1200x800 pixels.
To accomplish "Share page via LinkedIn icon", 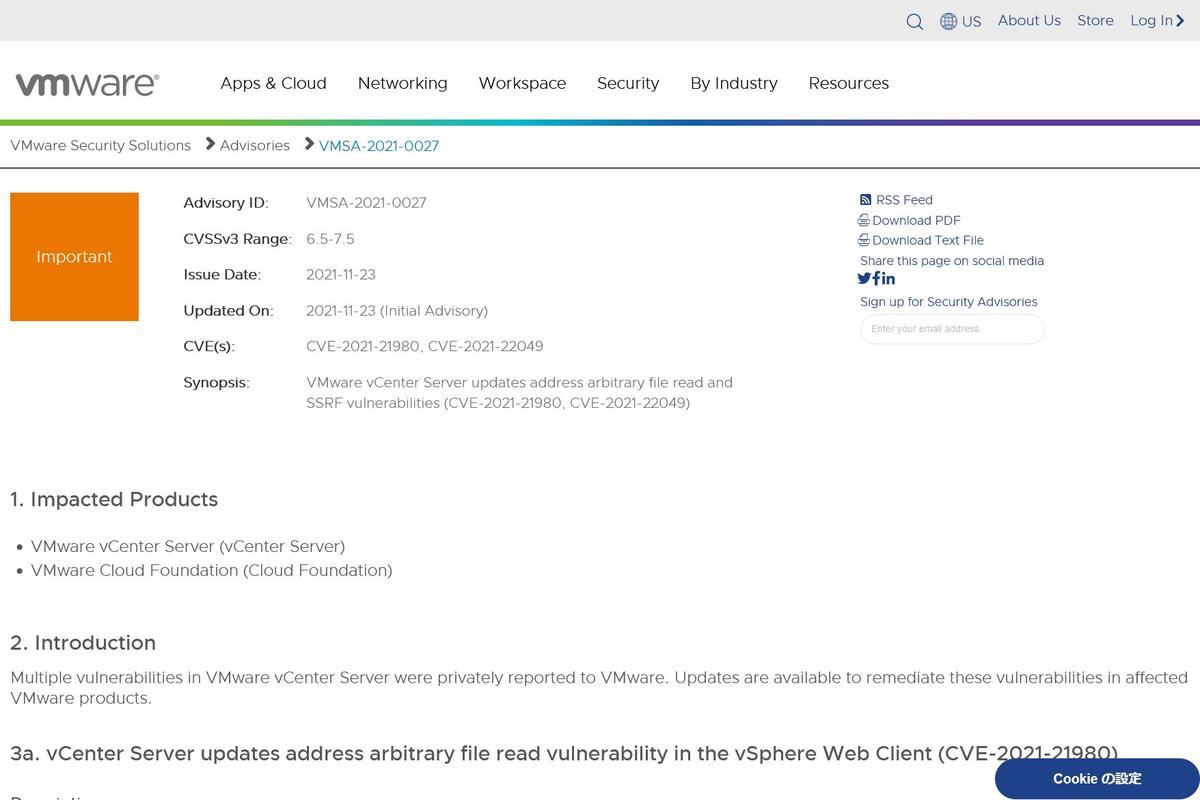I will [x=889, y=279].
